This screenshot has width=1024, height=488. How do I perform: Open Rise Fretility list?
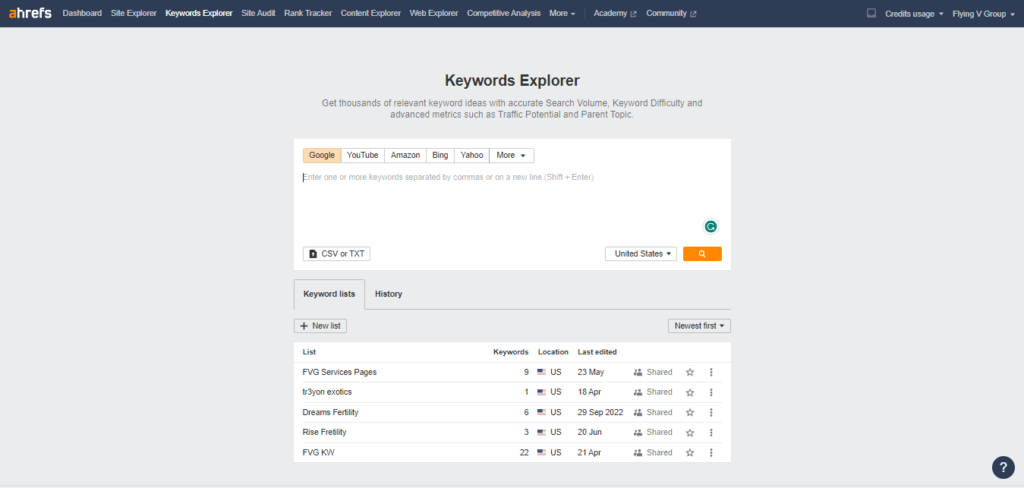click(325, 432)
